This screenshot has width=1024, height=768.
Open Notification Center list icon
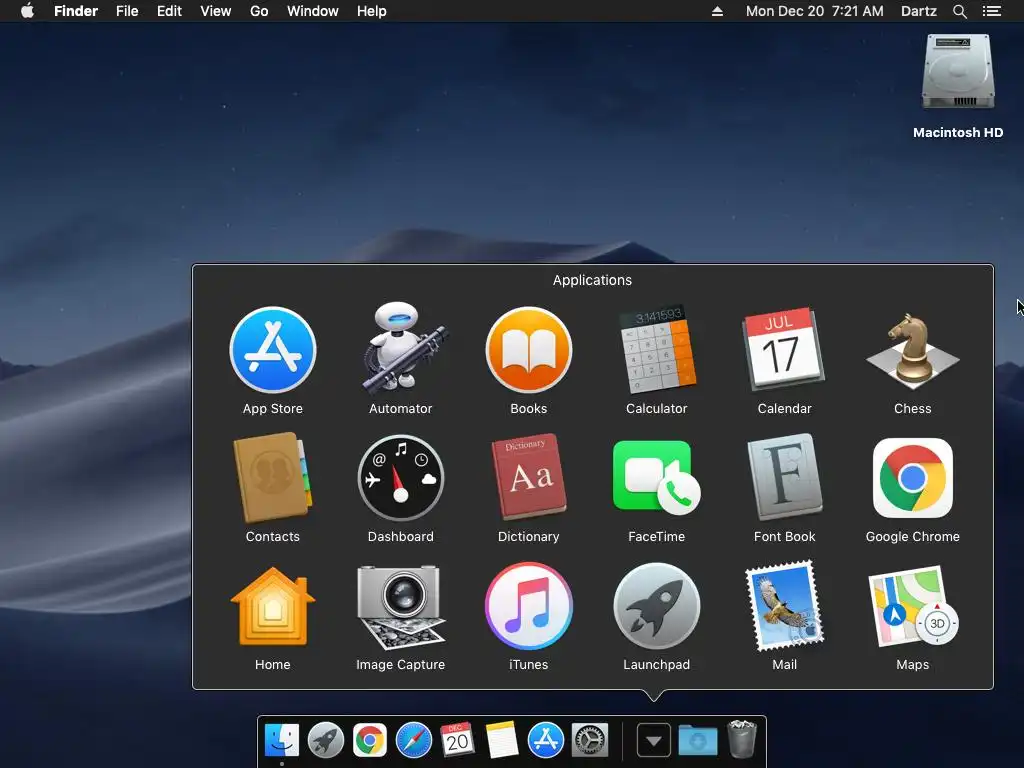click(x=991, y=11)
